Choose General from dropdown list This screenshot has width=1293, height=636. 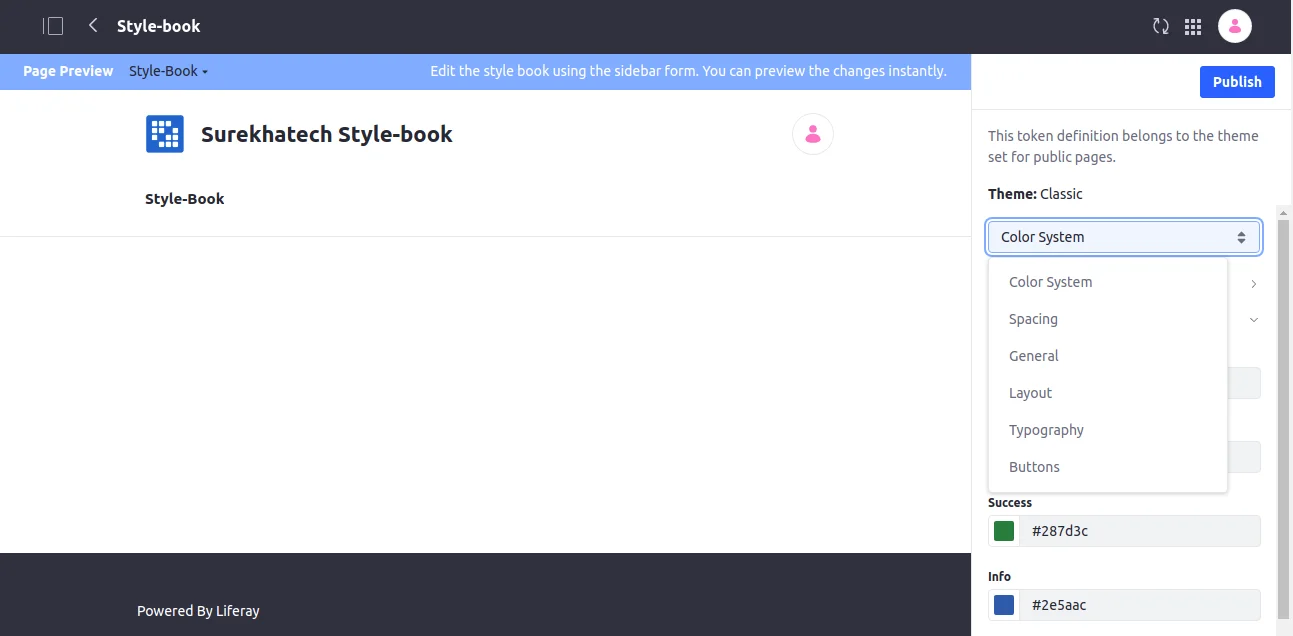[1107, 356]
